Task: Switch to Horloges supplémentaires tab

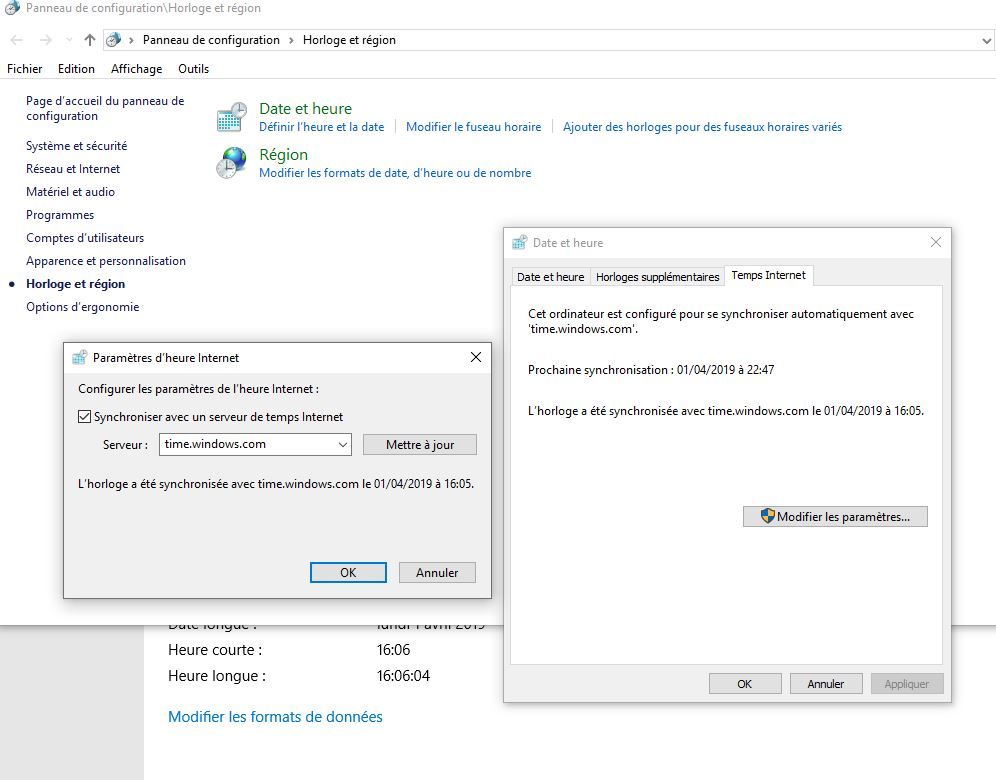Action: (x=657, y=277)
